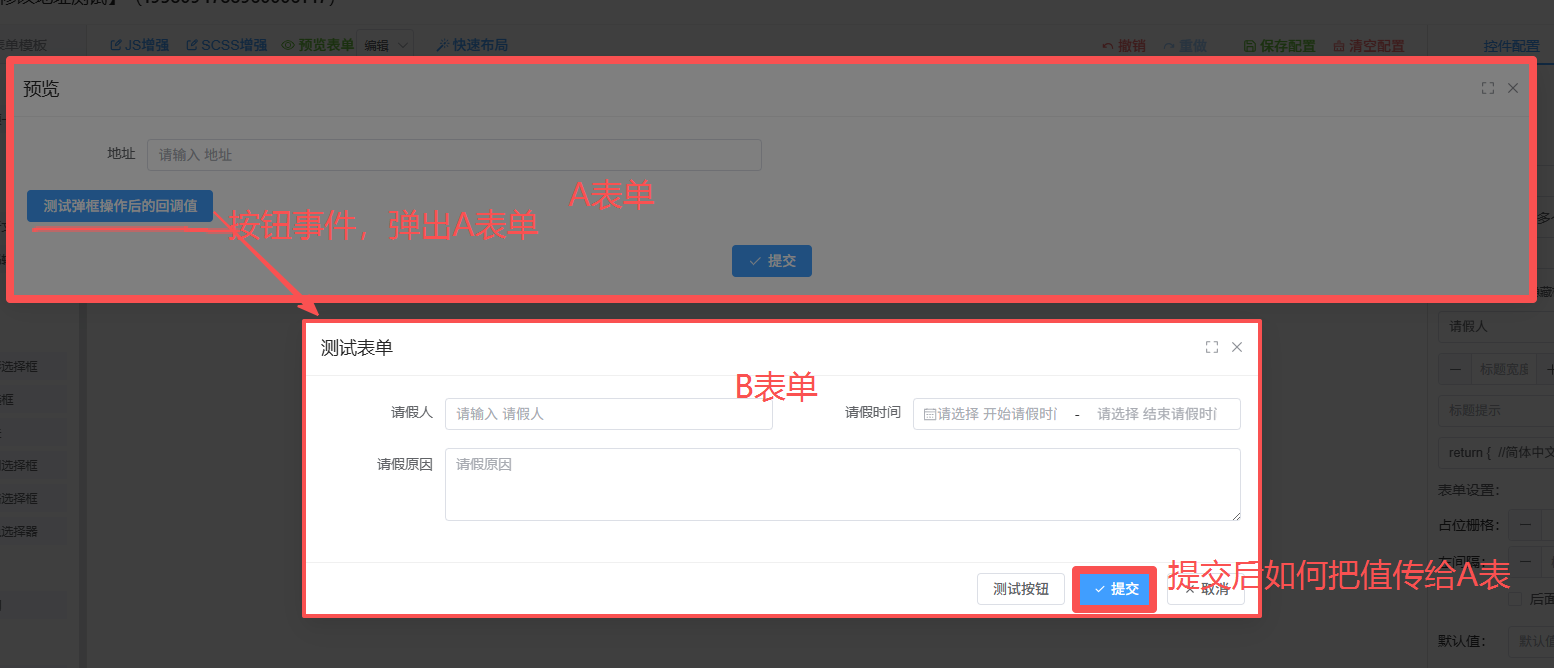Open the SCSS增强 editor link
This screenshot has height=668, width=1554.
[x=227, y=45]
